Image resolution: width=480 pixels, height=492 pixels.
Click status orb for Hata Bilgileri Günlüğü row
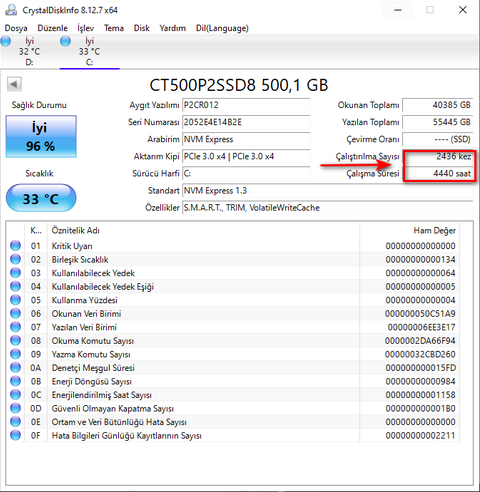(x=15, y=435)
